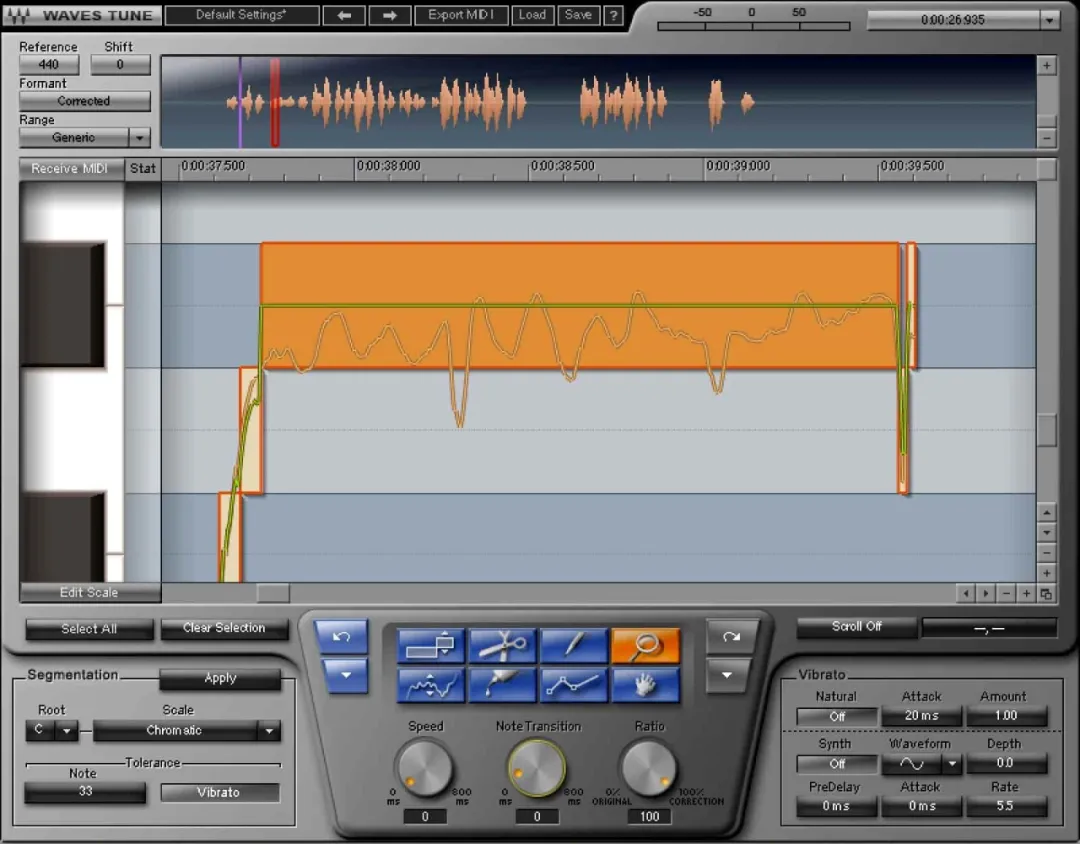Zoom out vertically with minus button
Viewport: 1080px width, 844px height.
(1046, 553)
